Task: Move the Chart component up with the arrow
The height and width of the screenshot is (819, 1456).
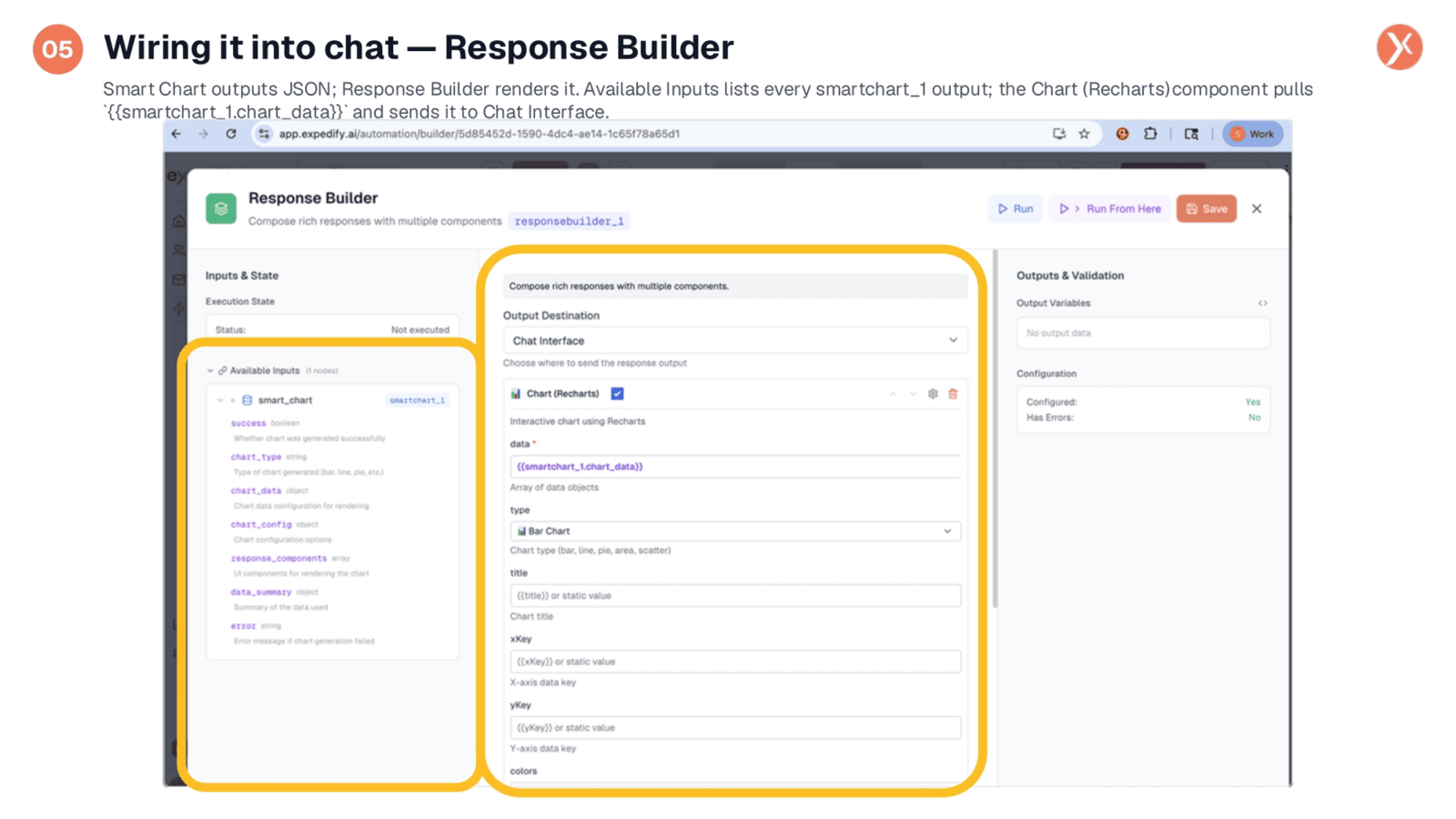Action: pyautogui.click(x=893, y=394)
